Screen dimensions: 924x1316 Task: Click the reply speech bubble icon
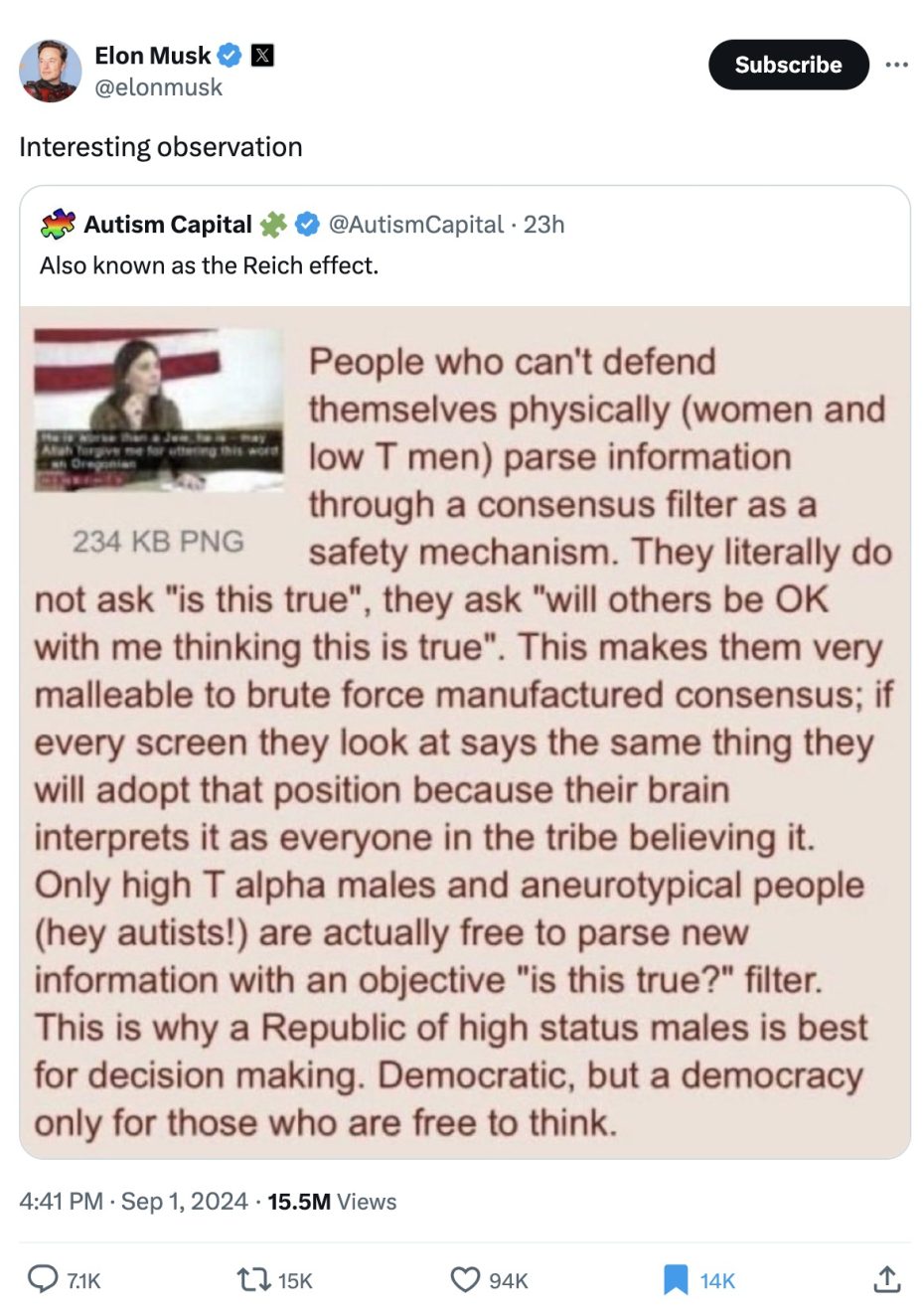click(x=43, y=1279)
